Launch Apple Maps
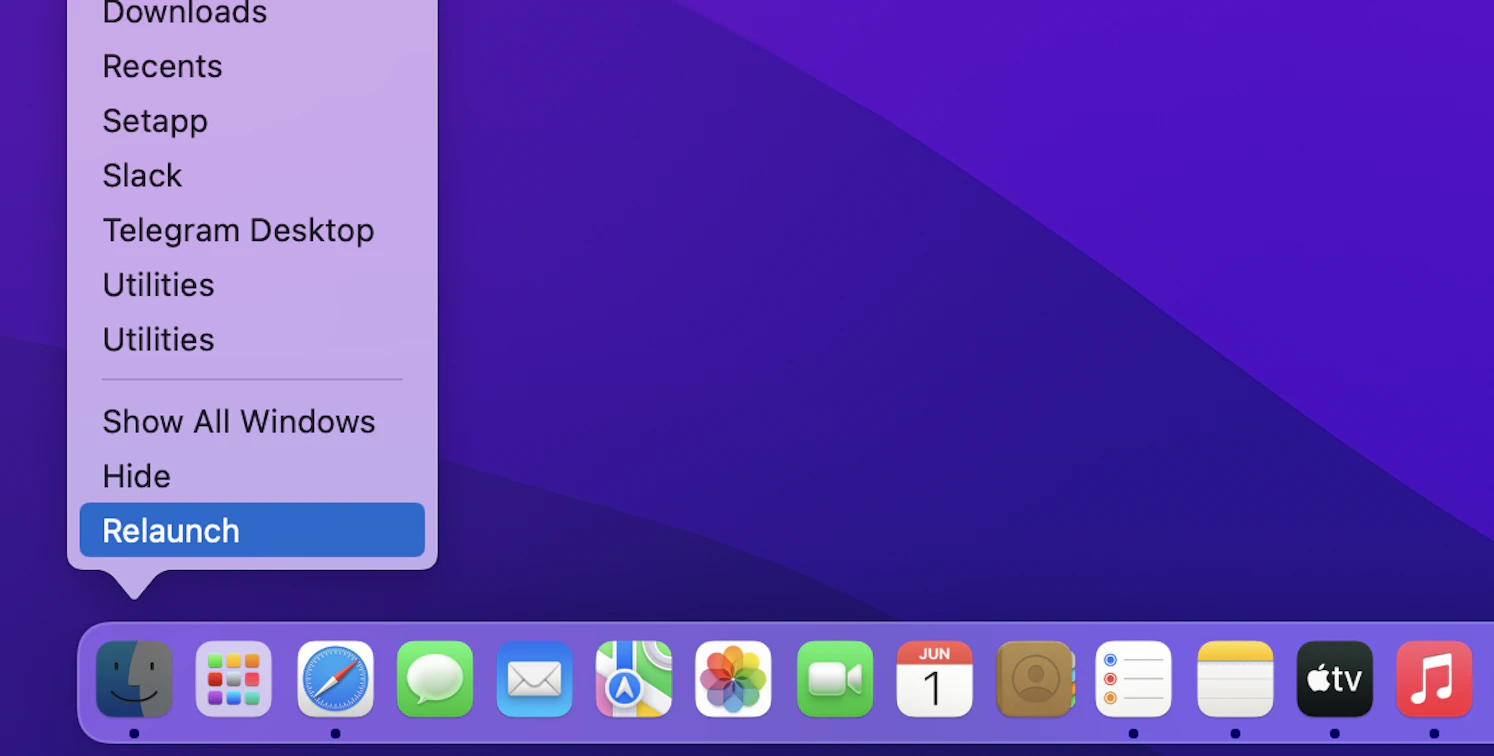This screenshot has height=756, width=1494. tap(634, 680)
